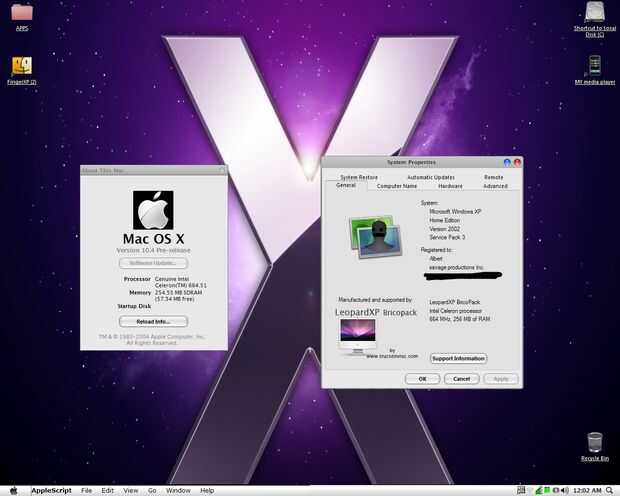Viewport: 620px width, 496px height.
Task: Open the File menu
Action: click(x=86, y=490)
